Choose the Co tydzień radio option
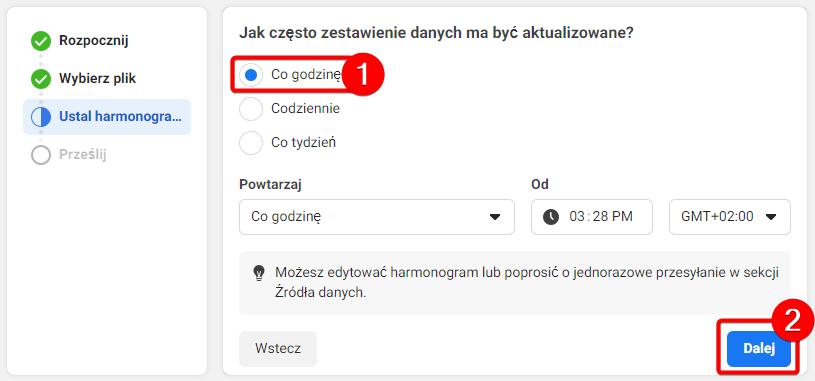 (251, 142)
